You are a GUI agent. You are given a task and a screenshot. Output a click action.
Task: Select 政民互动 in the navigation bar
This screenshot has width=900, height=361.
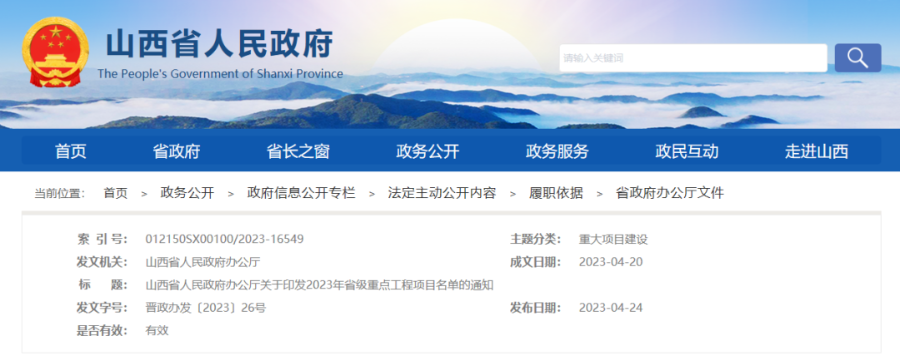pyautogui.click(x=687, y=152)
